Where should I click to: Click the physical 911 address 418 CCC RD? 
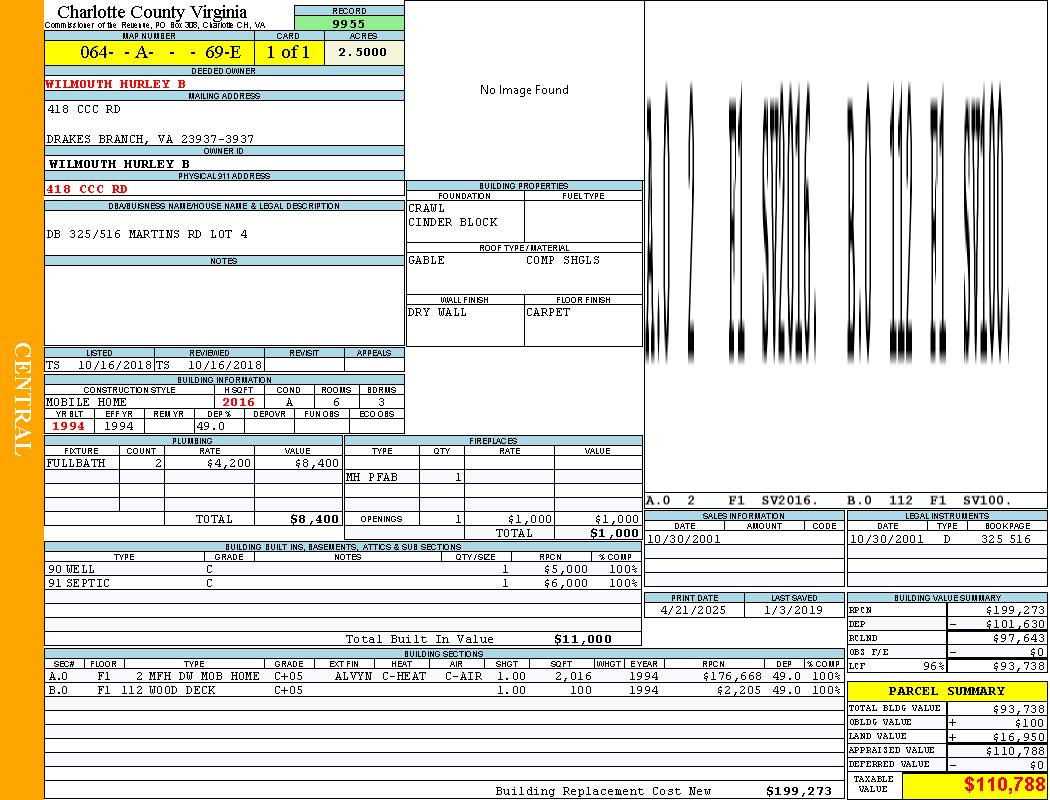[x=86, y=189]
